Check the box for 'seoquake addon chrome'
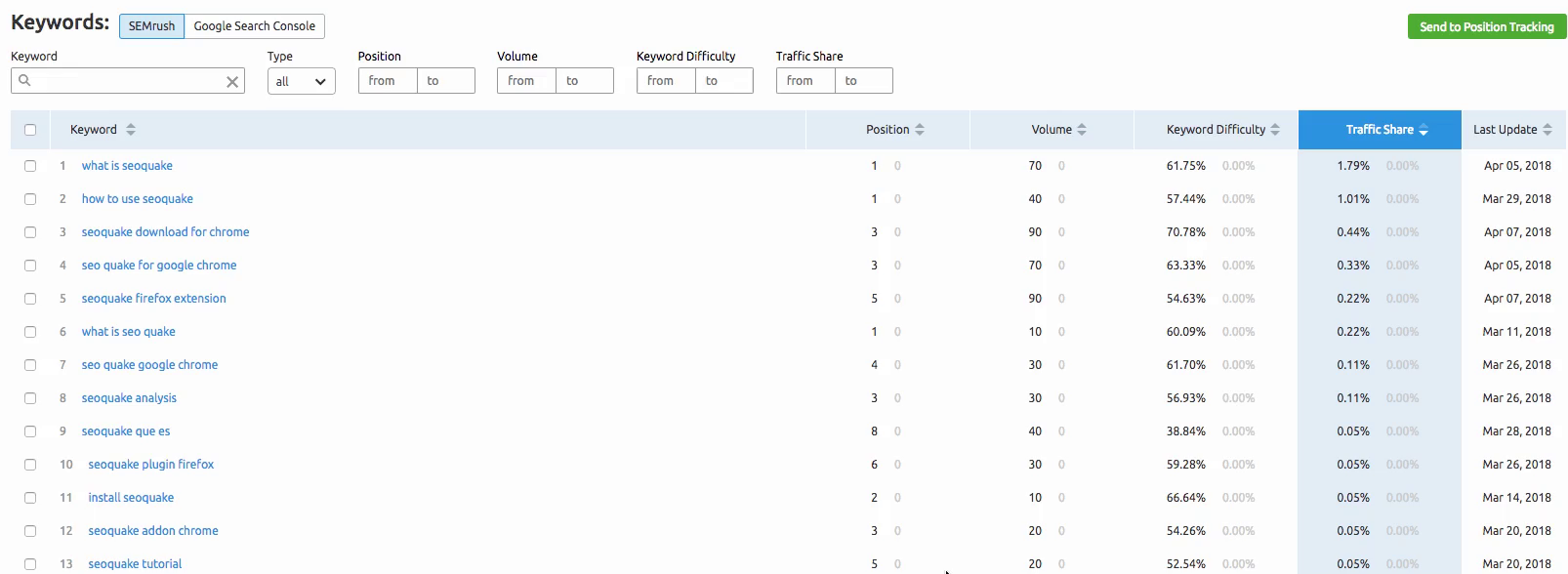This screenshot has height=574, width=1568. coord(30,531)
